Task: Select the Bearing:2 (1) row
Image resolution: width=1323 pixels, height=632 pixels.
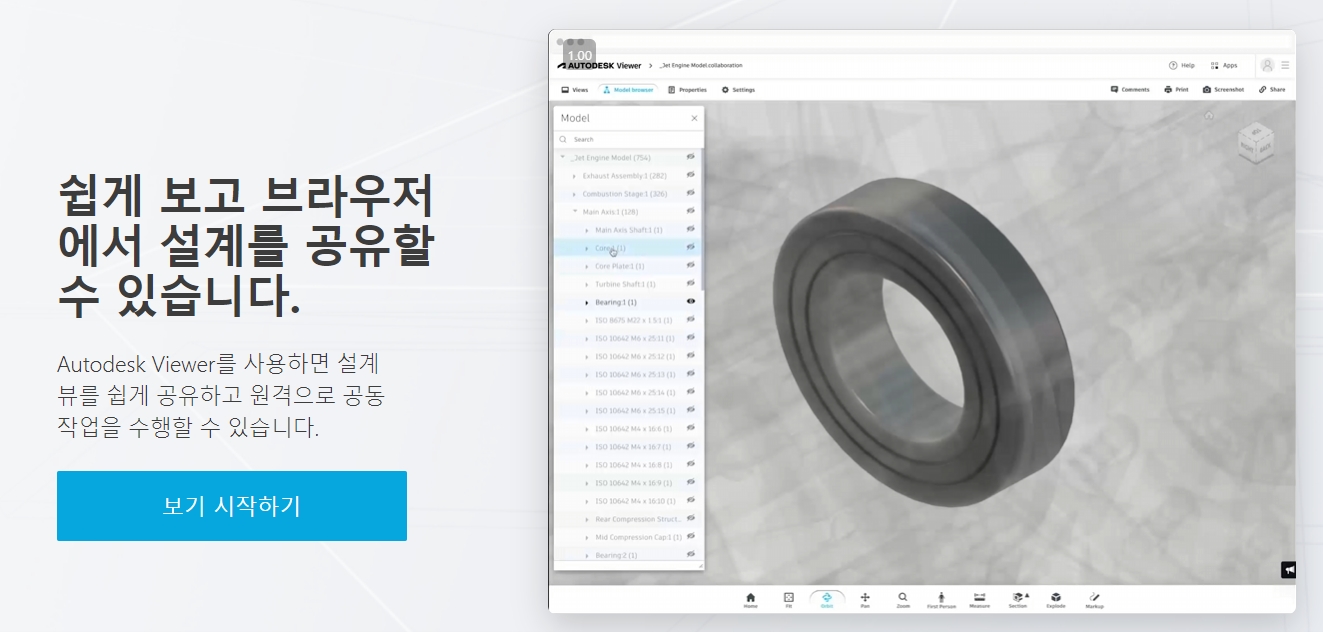Action: [627, 555]
